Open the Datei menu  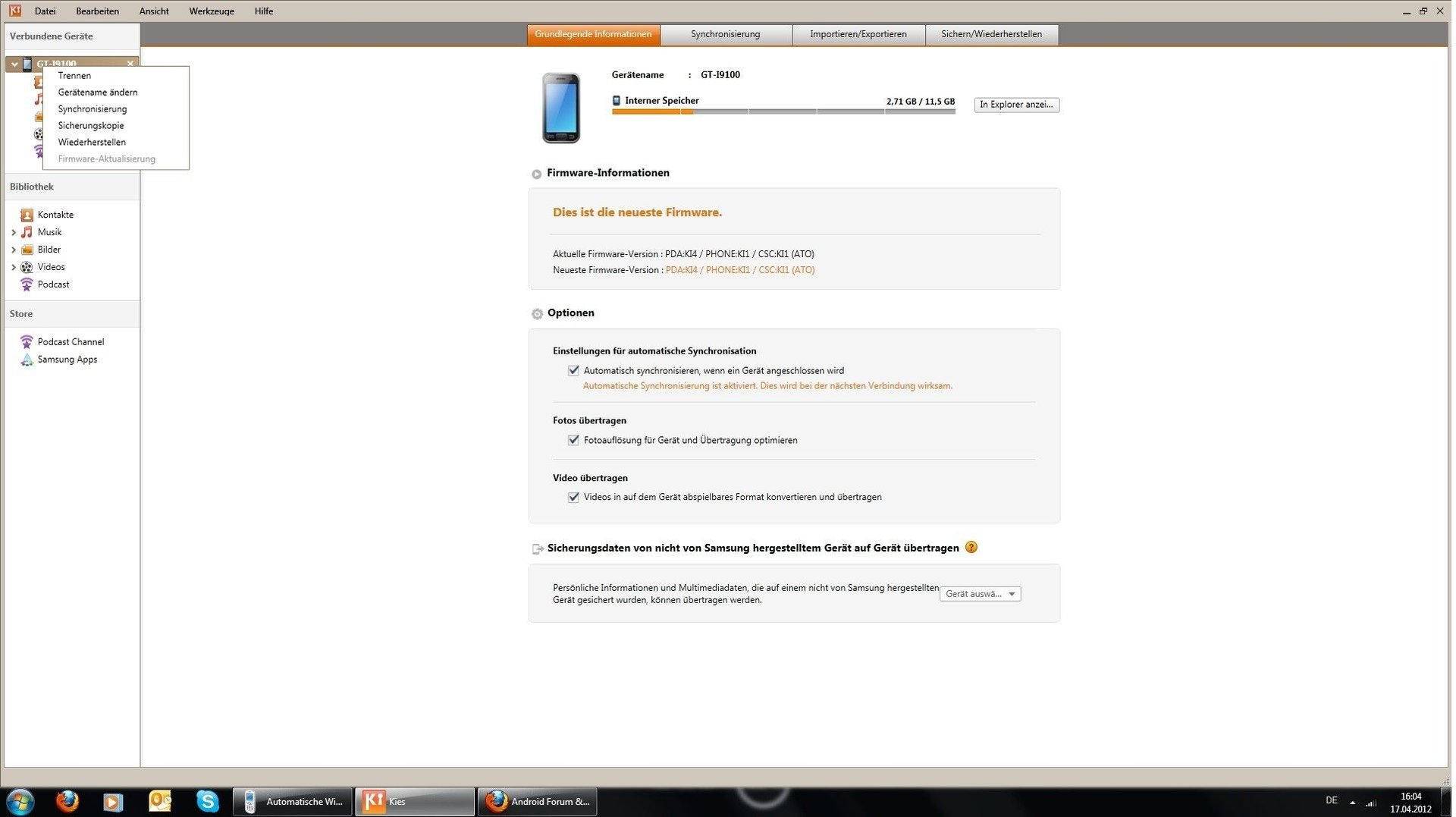(x=45, y=11)
